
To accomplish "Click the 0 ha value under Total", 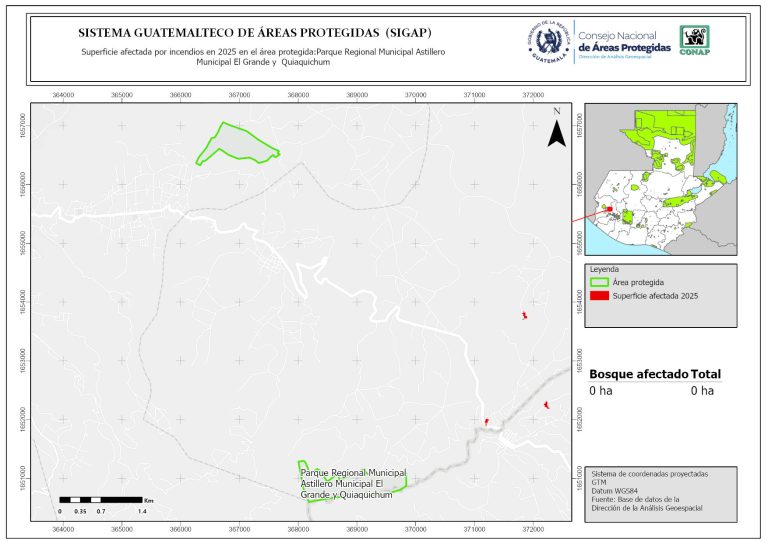I will pyautogui.click(x=702, y=391).
